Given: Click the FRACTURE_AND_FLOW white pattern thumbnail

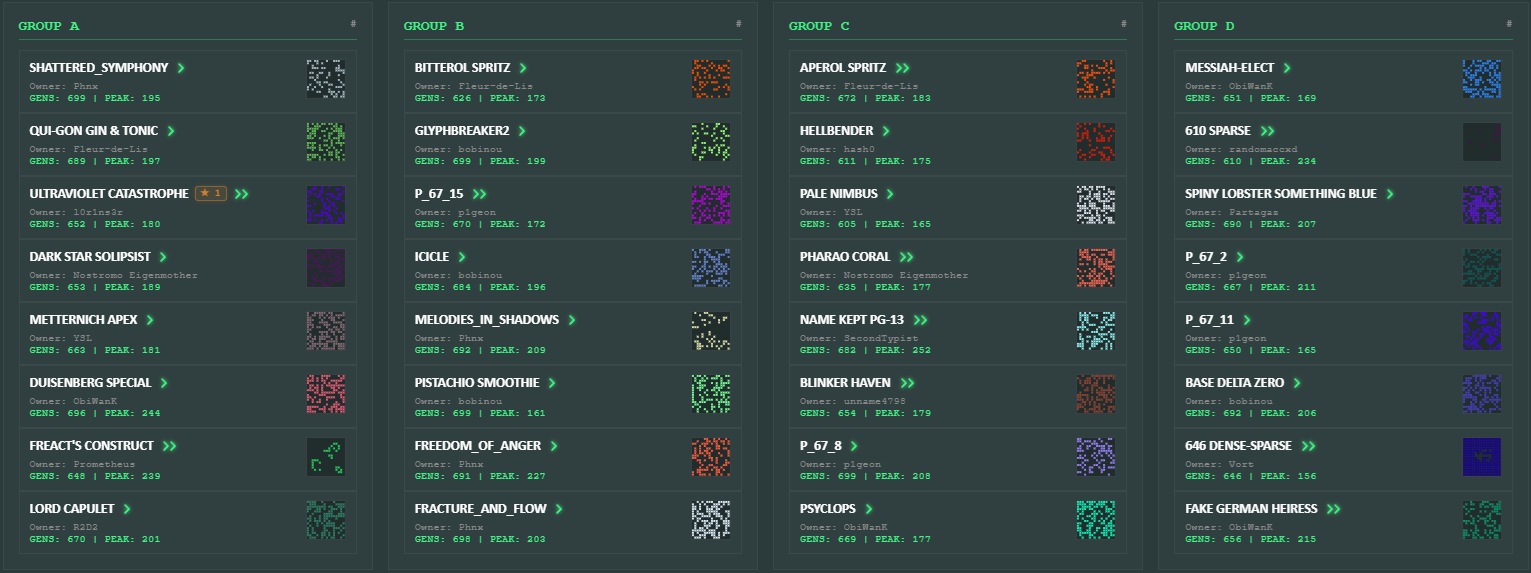Looking at the screenshot, I should pos(711,520).
